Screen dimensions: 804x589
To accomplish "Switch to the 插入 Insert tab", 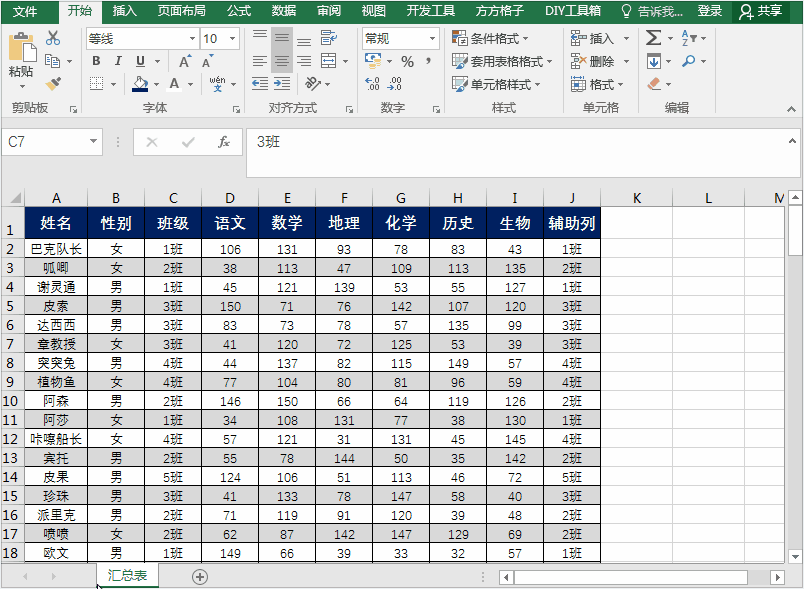I will (125, 11).
